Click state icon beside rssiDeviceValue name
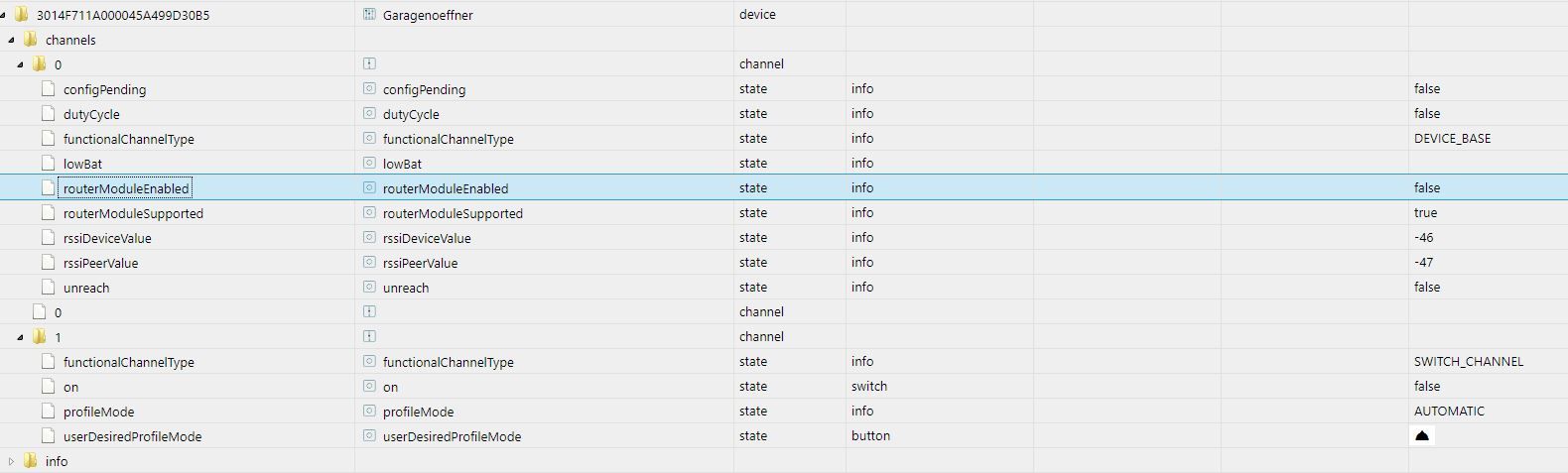Viewport: 1568px width, 473px height. [x=369, y=238]
